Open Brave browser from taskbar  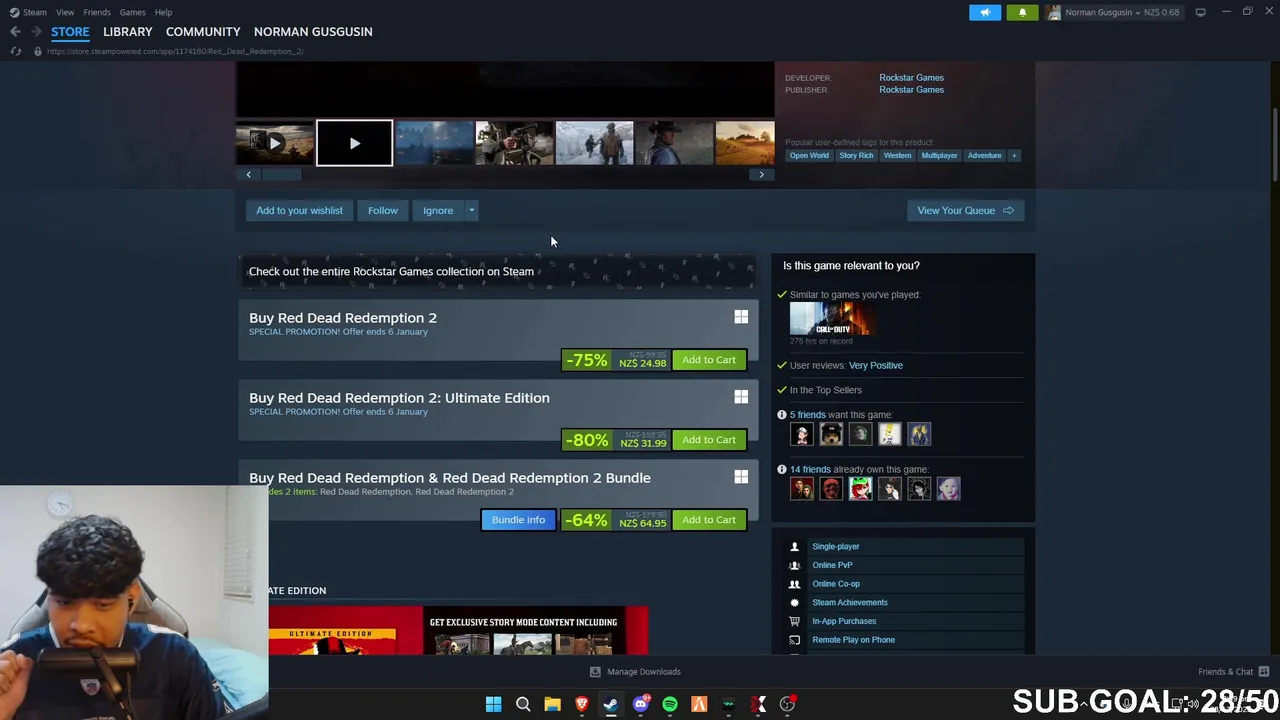click(582, 704)
